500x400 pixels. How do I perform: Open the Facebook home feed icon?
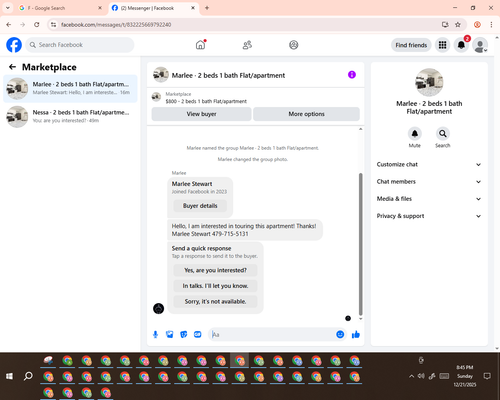point(200,45)
